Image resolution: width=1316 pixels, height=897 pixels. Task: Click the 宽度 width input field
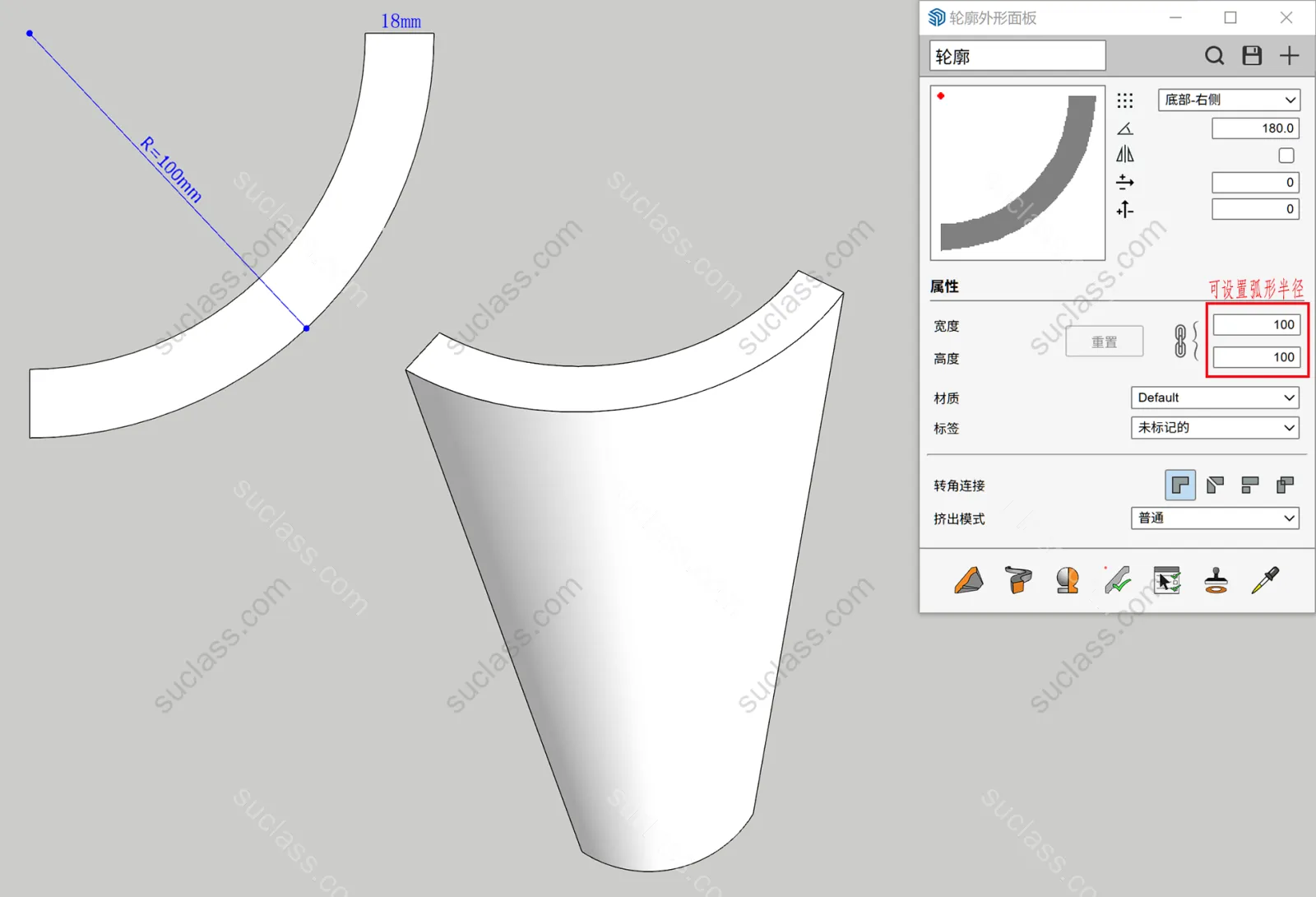(1256, 325)
